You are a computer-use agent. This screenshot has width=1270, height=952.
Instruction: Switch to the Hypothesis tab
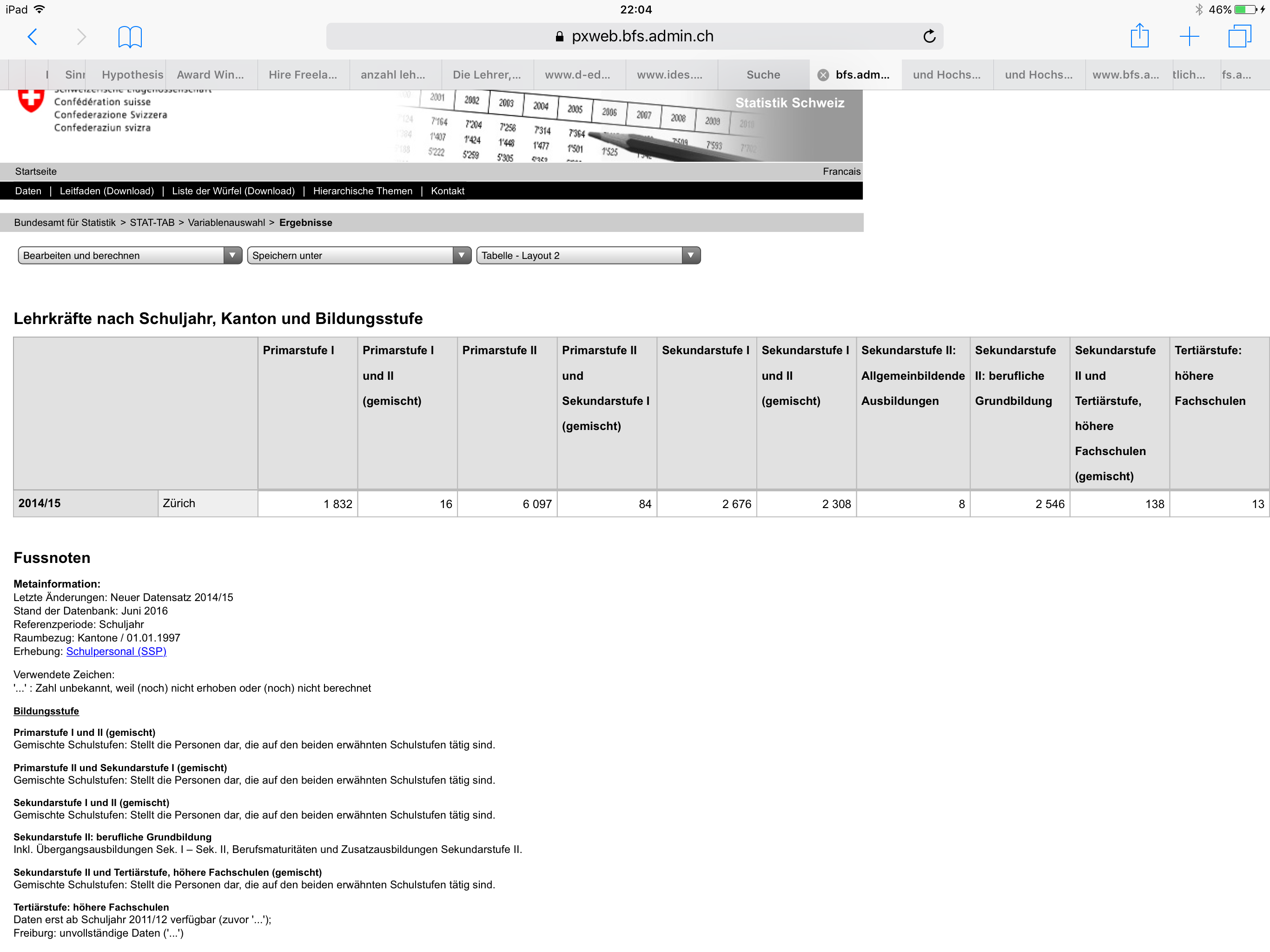(132, 75)
